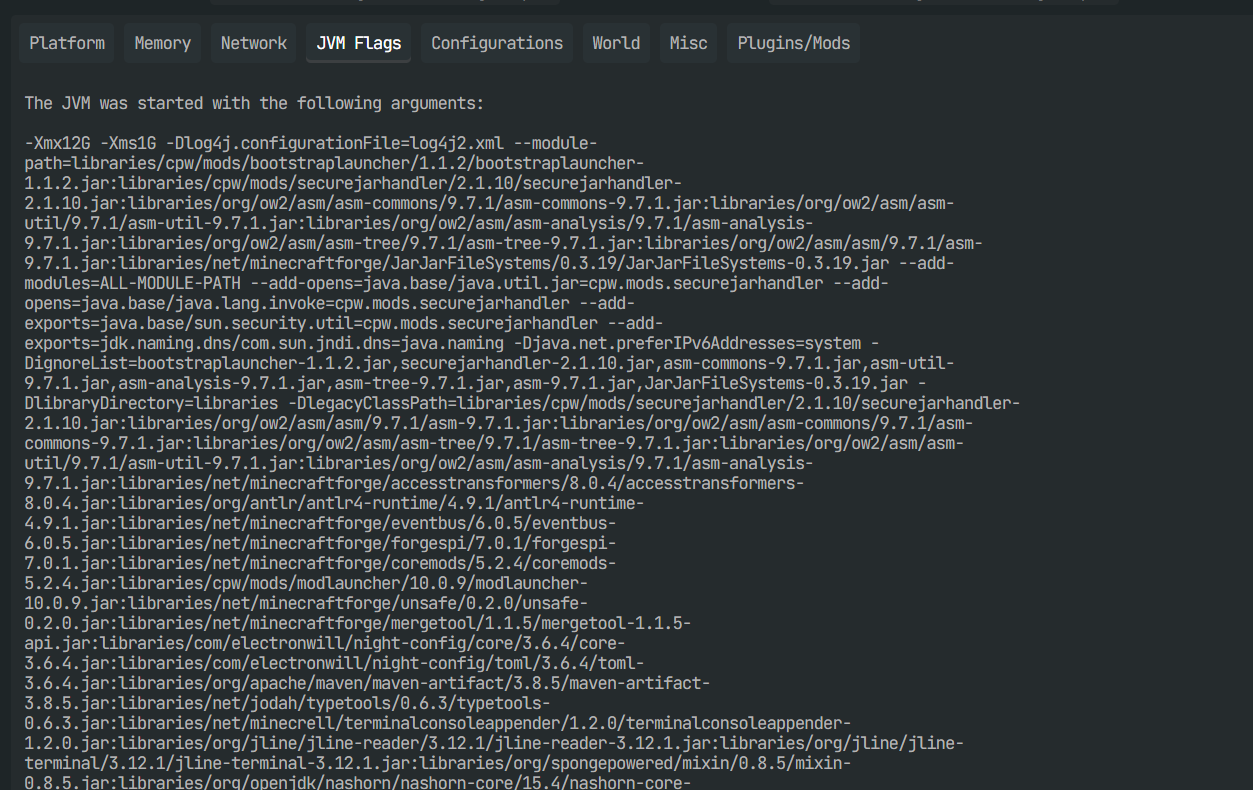The image size is (1253, 790).
Task: Switch to the World tab
Action: coord(616,43)
